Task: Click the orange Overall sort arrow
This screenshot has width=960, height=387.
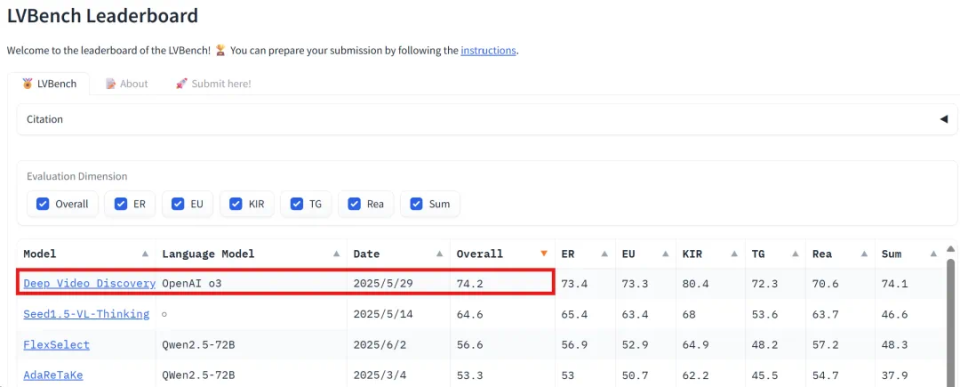Action: [x=544, y=254]
